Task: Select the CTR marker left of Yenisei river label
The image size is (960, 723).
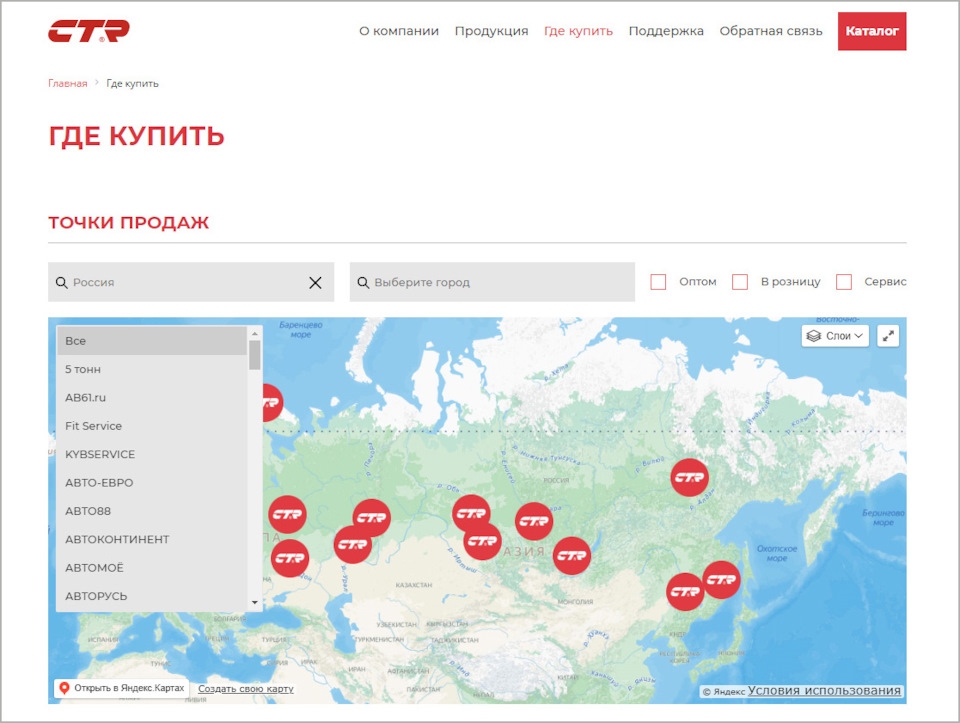Action: (x=471, y=514)
